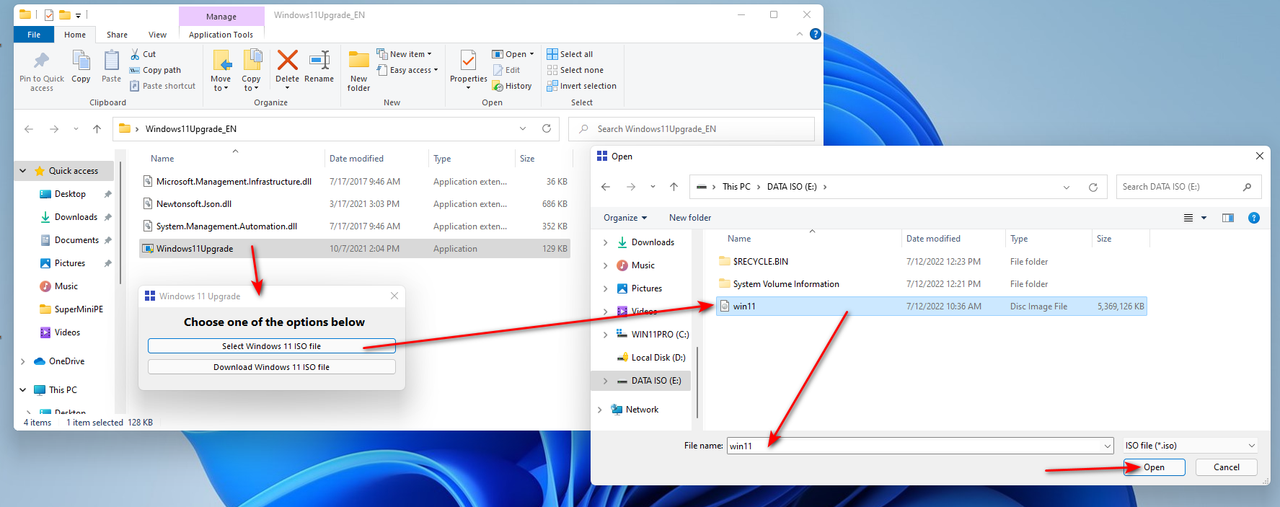Click the Rename icon in ribbon

point(319,59)
